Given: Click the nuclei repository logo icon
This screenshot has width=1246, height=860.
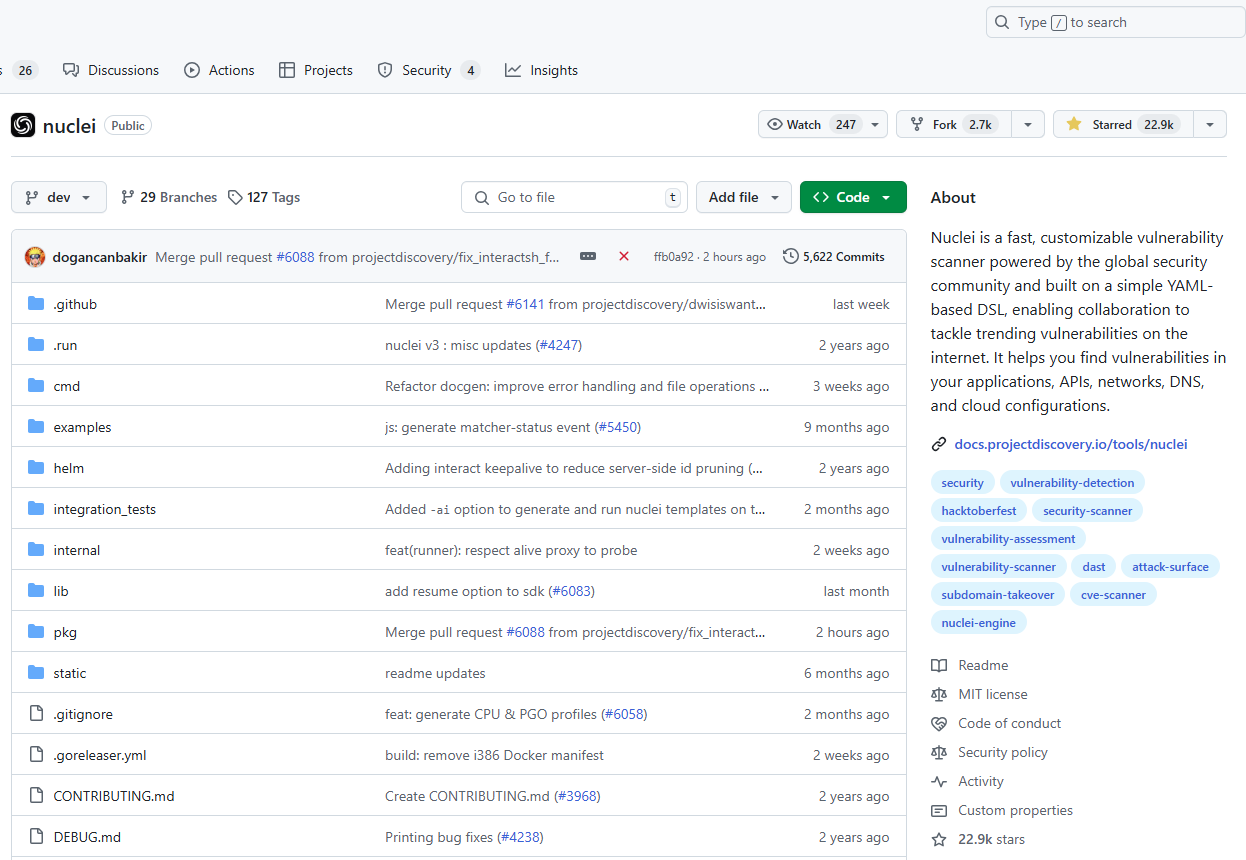Looking at the screenshot, I should pos(23,125).
